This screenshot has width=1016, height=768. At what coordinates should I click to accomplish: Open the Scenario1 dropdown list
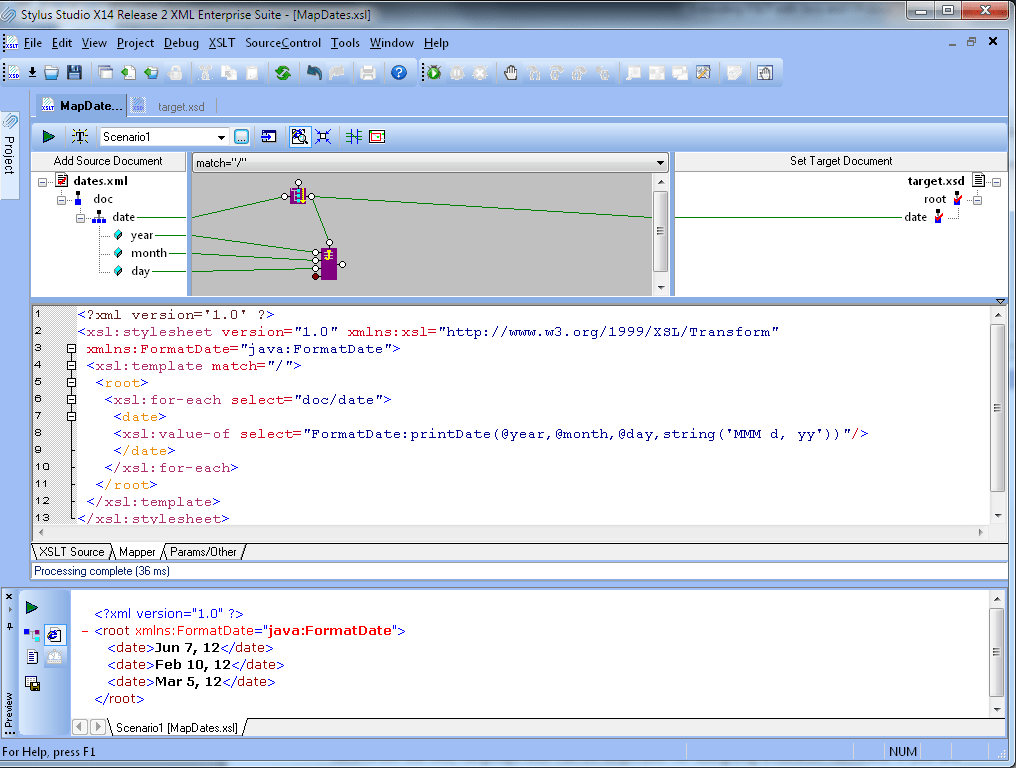221,136
